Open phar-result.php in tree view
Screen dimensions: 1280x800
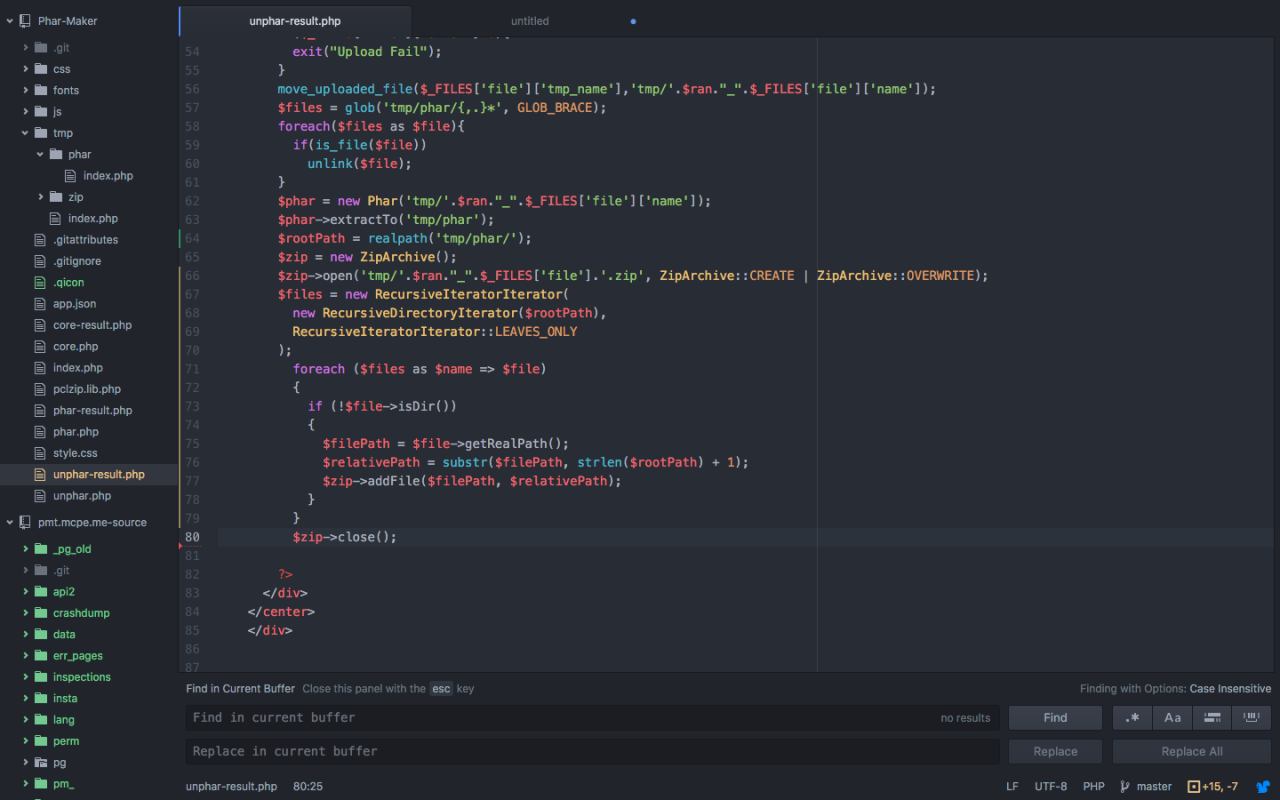(92, 410)
